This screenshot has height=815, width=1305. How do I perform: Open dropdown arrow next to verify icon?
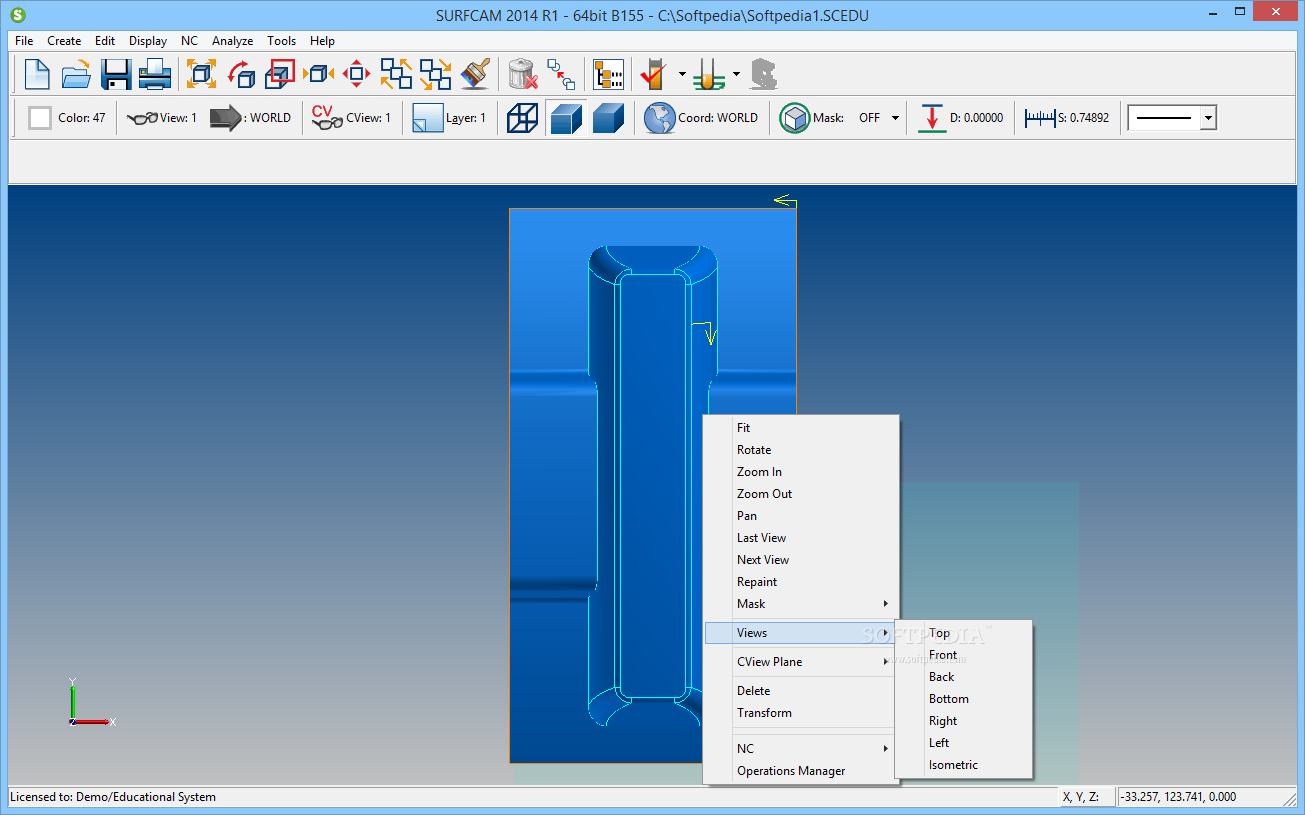682,74
